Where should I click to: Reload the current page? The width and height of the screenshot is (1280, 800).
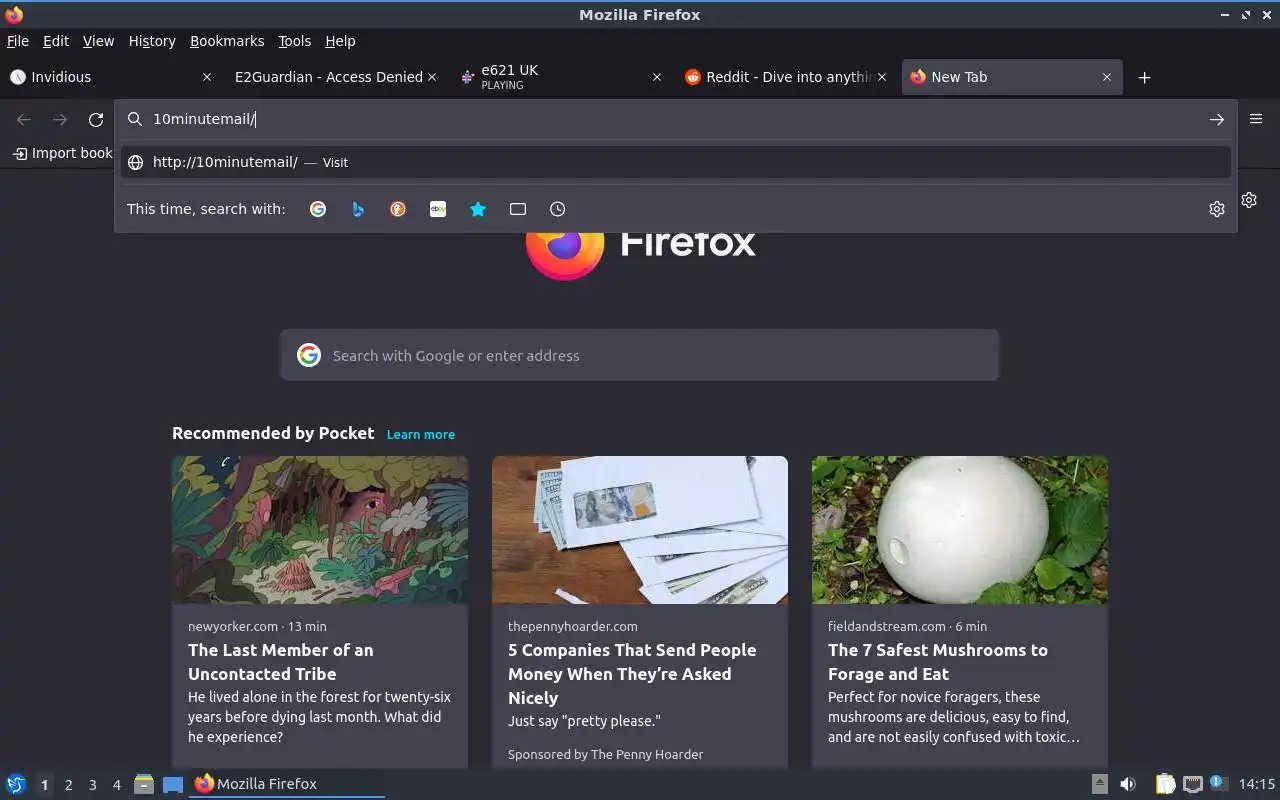(96, 119)
